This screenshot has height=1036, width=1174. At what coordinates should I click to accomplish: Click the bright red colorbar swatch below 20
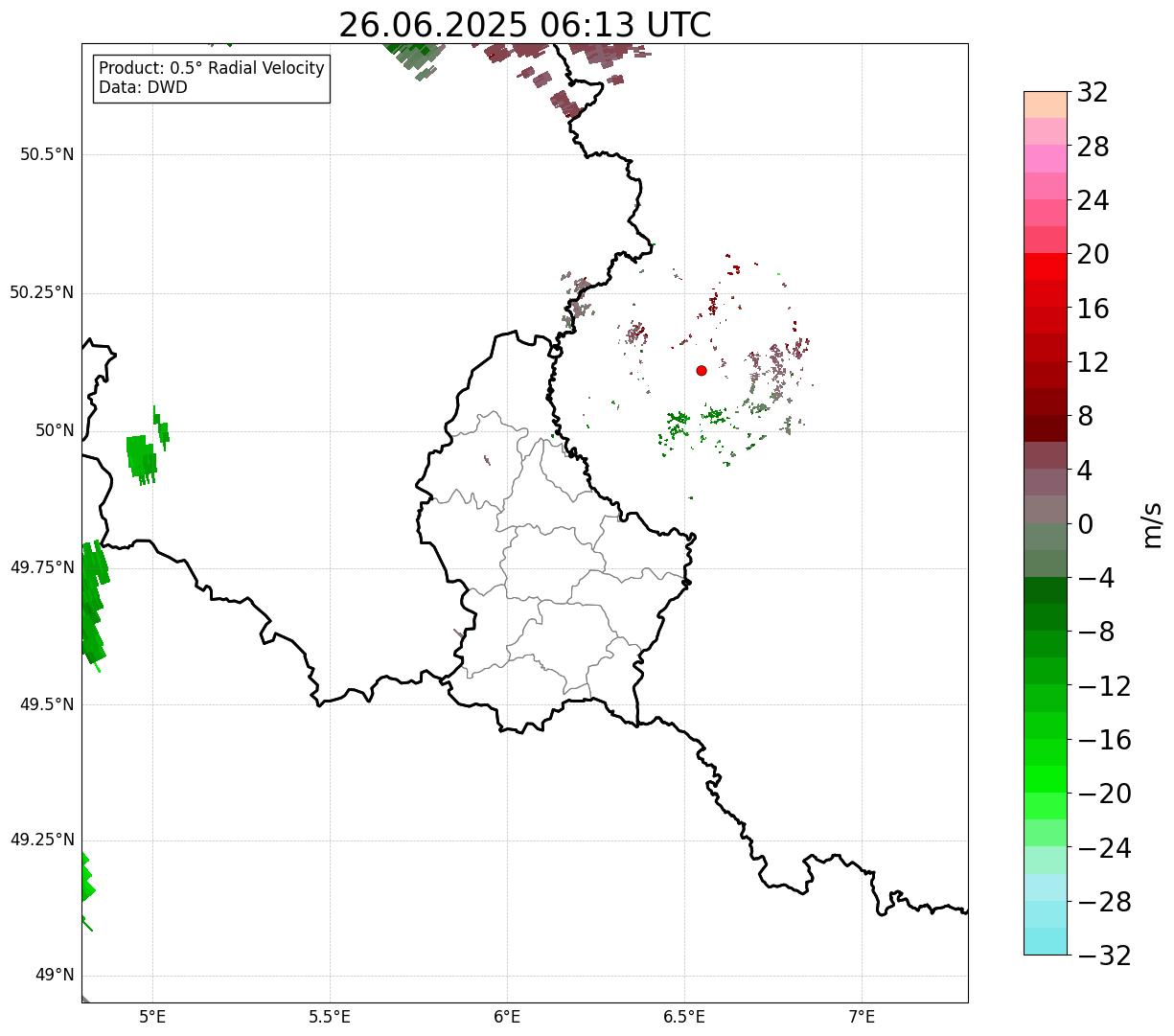[x=1046, y=266]
